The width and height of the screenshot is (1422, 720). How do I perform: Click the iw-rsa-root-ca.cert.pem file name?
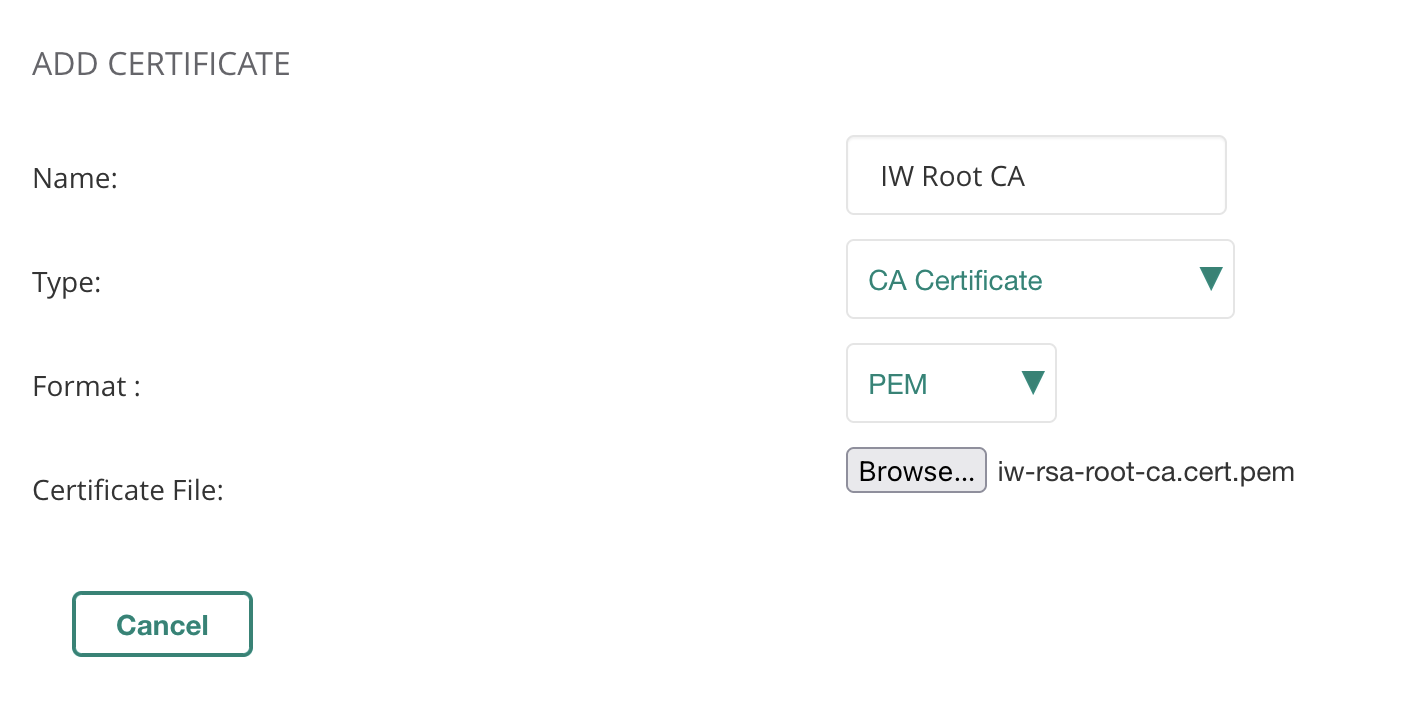click(x=1145, y=470)
